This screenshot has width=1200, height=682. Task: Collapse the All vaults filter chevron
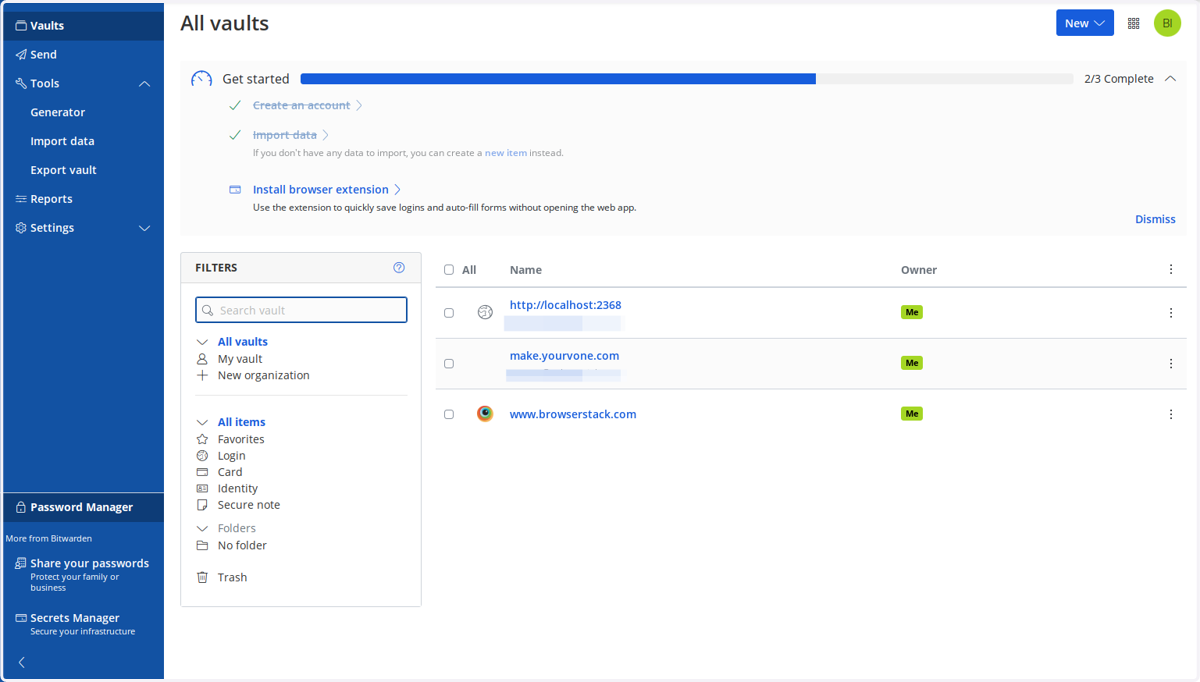tap(202, 342)
